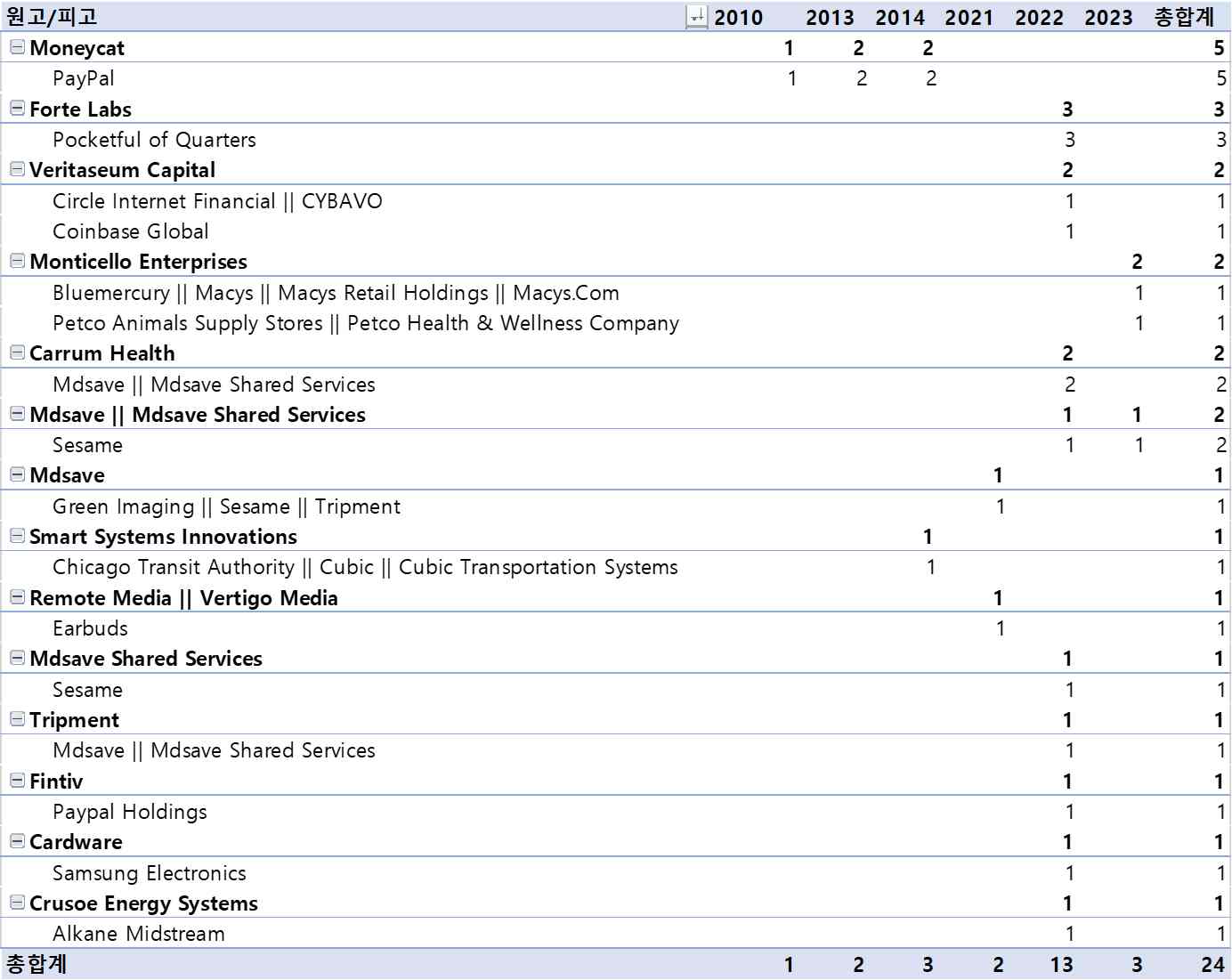
Task: Collapse the Forte Labs group
Action: [x=17, y=109]
